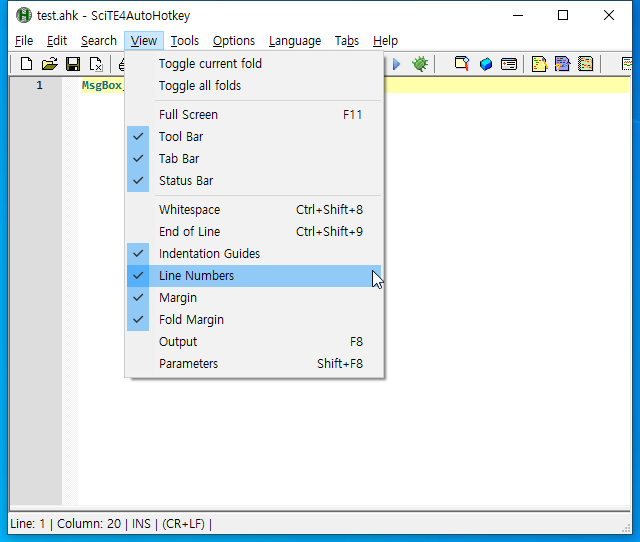Image resolution: width=640 pixels, height=542 pixels.
Task: Open the Search menu
Action: (99, 41)
